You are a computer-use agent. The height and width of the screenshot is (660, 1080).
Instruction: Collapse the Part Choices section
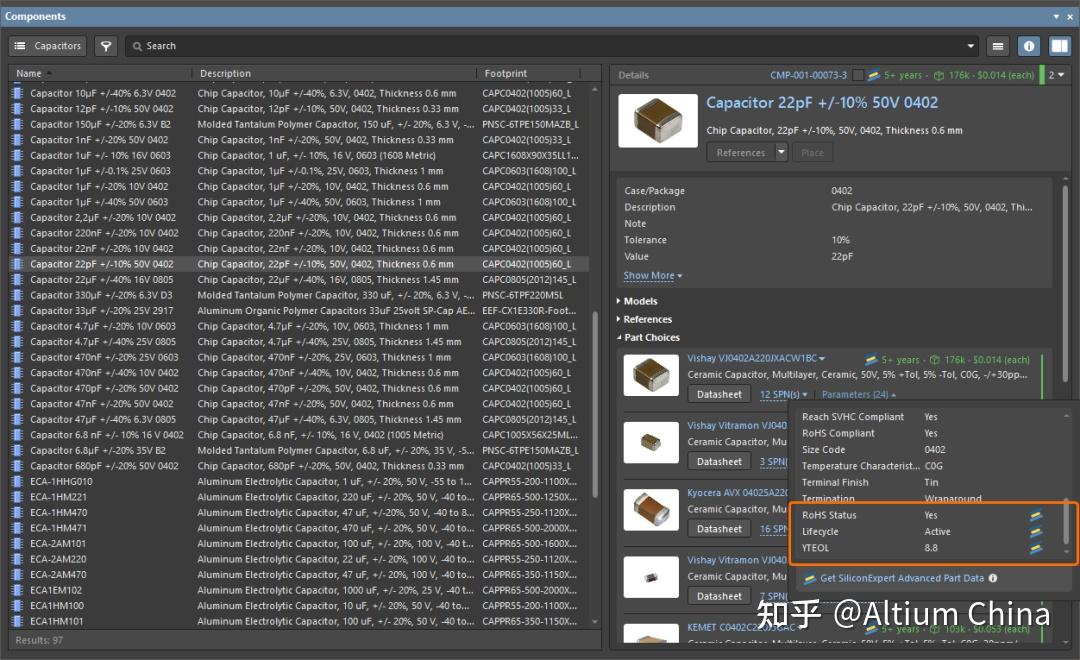click(x=648, y=338)
